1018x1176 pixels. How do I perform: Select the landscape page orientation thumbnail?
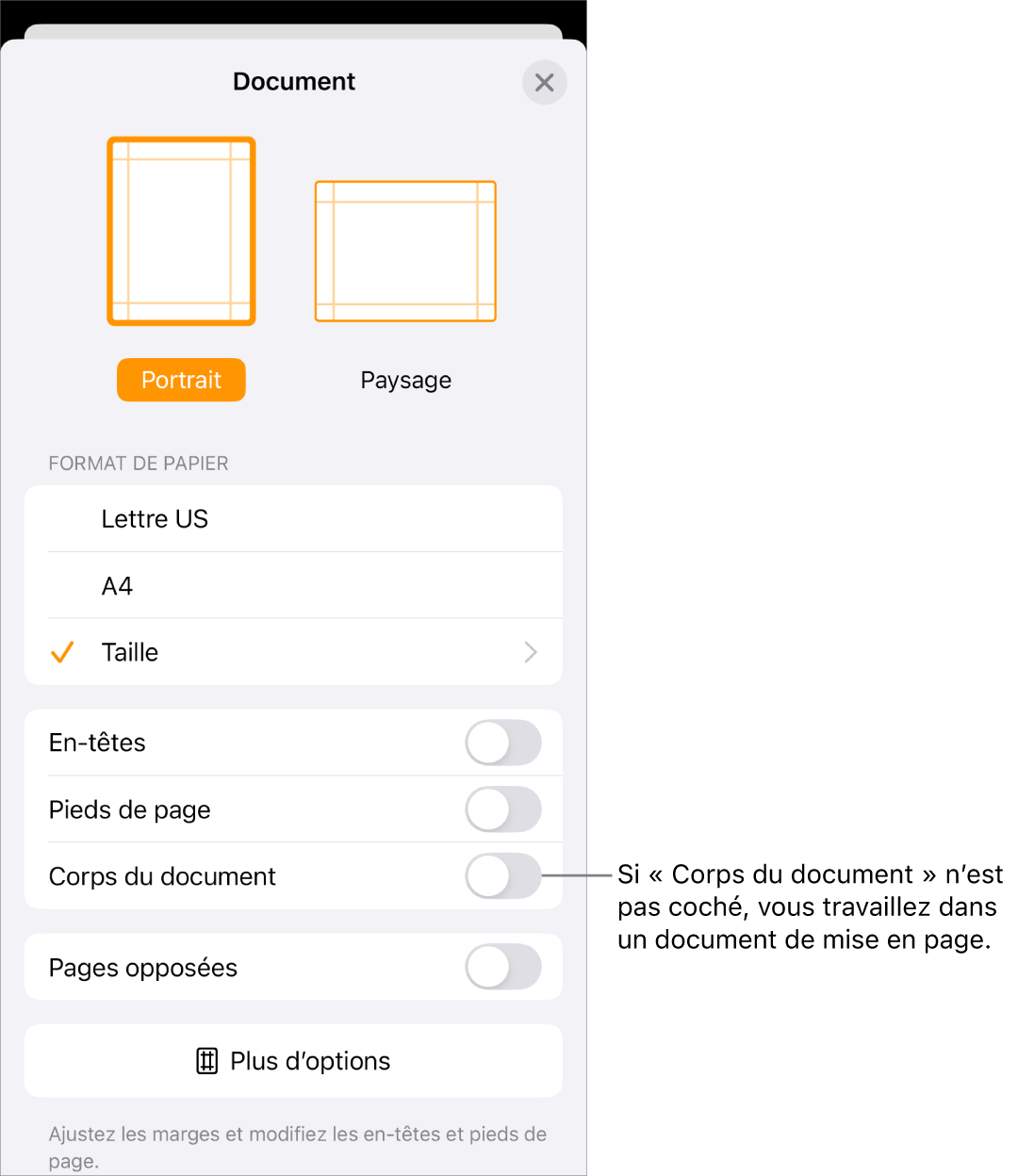(x=405, y=252)
